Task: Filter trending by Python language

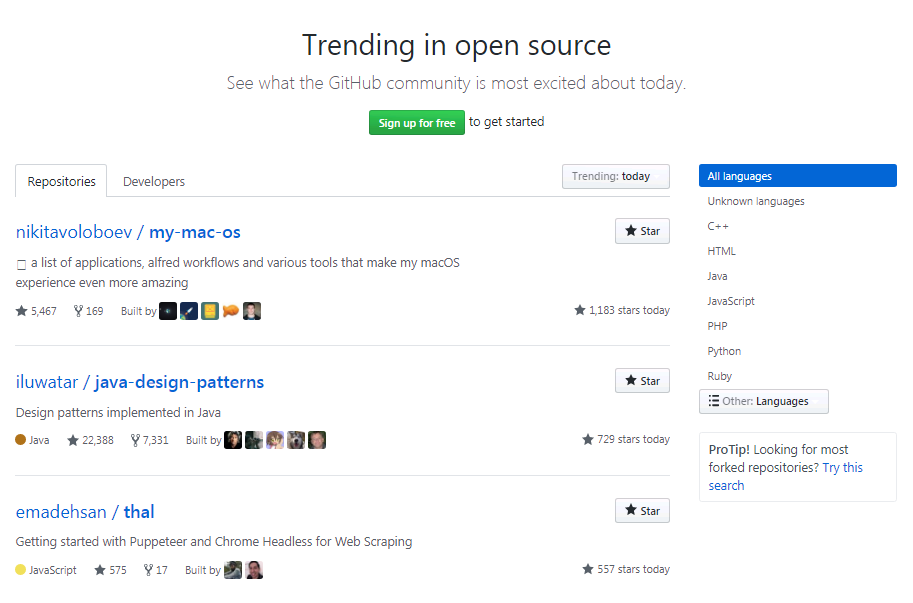Action: (724, 351)
